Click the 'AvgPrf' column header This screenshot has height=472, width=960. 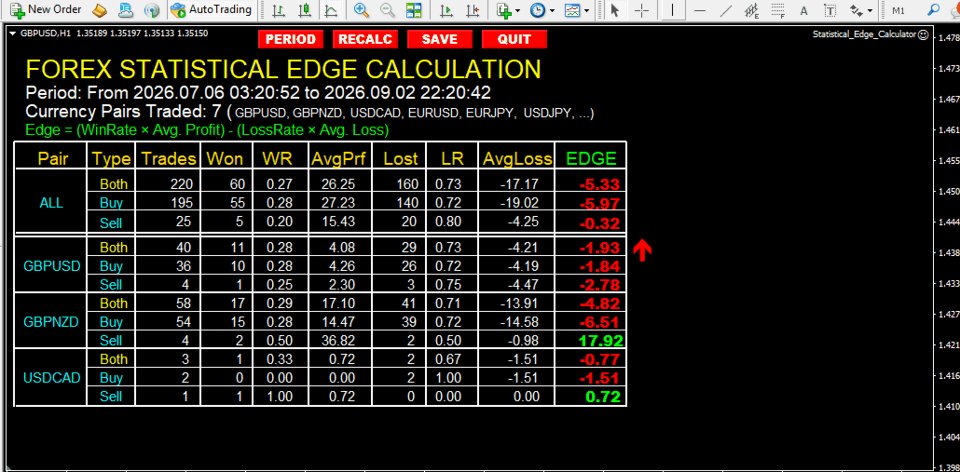tap(339, 159)
